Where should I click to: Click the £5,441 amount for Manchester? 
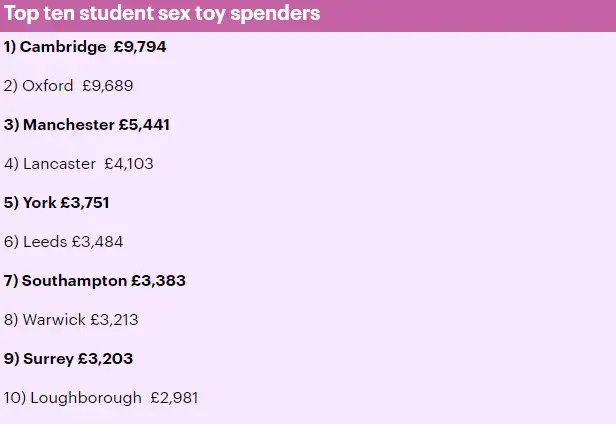144,125
